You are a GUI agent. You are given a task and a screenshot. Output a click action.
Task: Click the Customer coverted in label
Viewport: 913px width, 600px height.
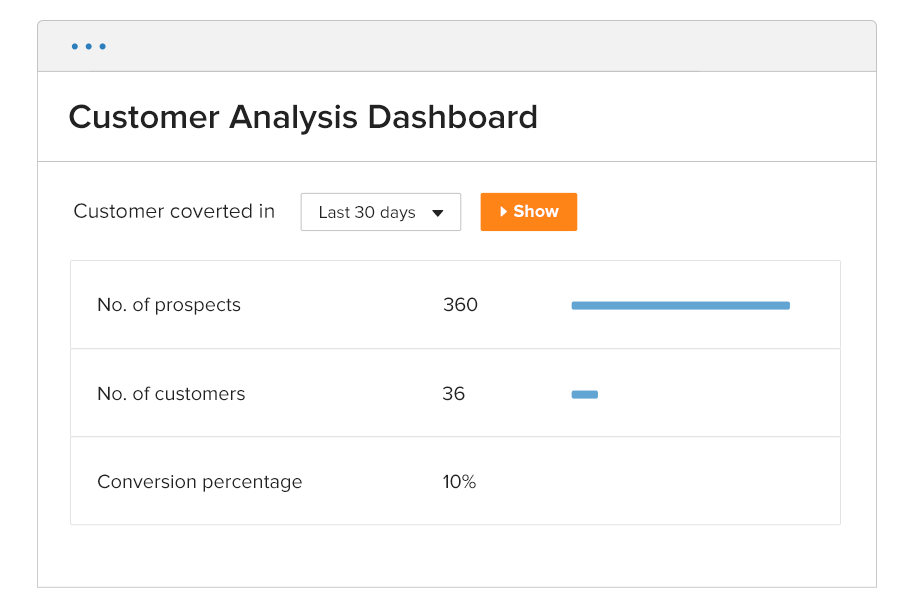174,211
